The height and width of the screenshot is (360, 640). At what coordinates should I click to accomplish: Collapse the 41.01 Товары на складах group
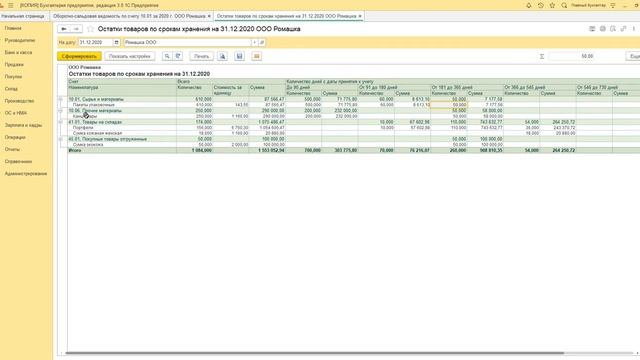coord(60,122)
